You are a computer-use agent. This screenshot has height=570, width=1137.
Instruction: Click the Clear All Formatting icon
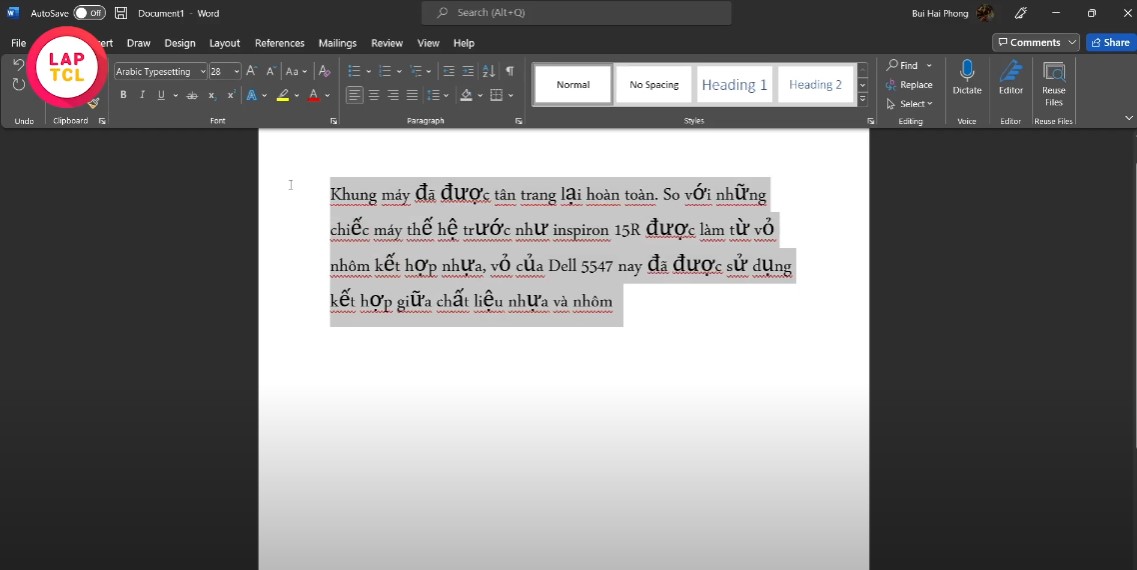[x=324, y=71]
